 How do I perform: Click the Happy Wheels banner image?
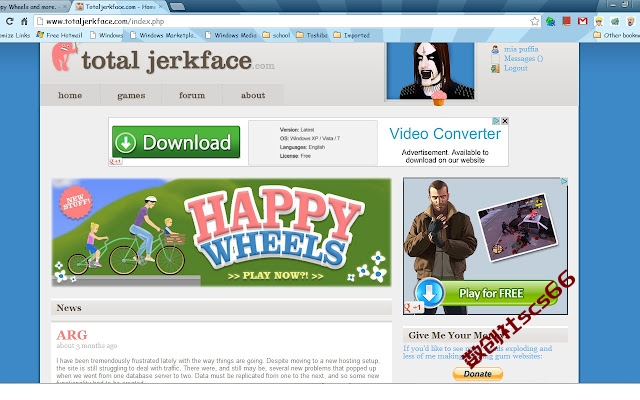221,232
